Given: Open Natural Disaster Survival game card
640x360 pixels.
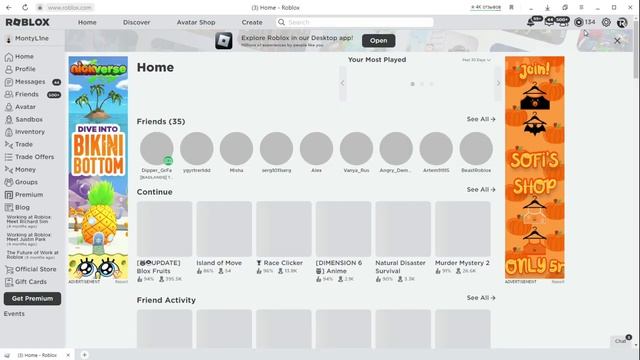Looking at the screenshot, I should click(403, 241).
